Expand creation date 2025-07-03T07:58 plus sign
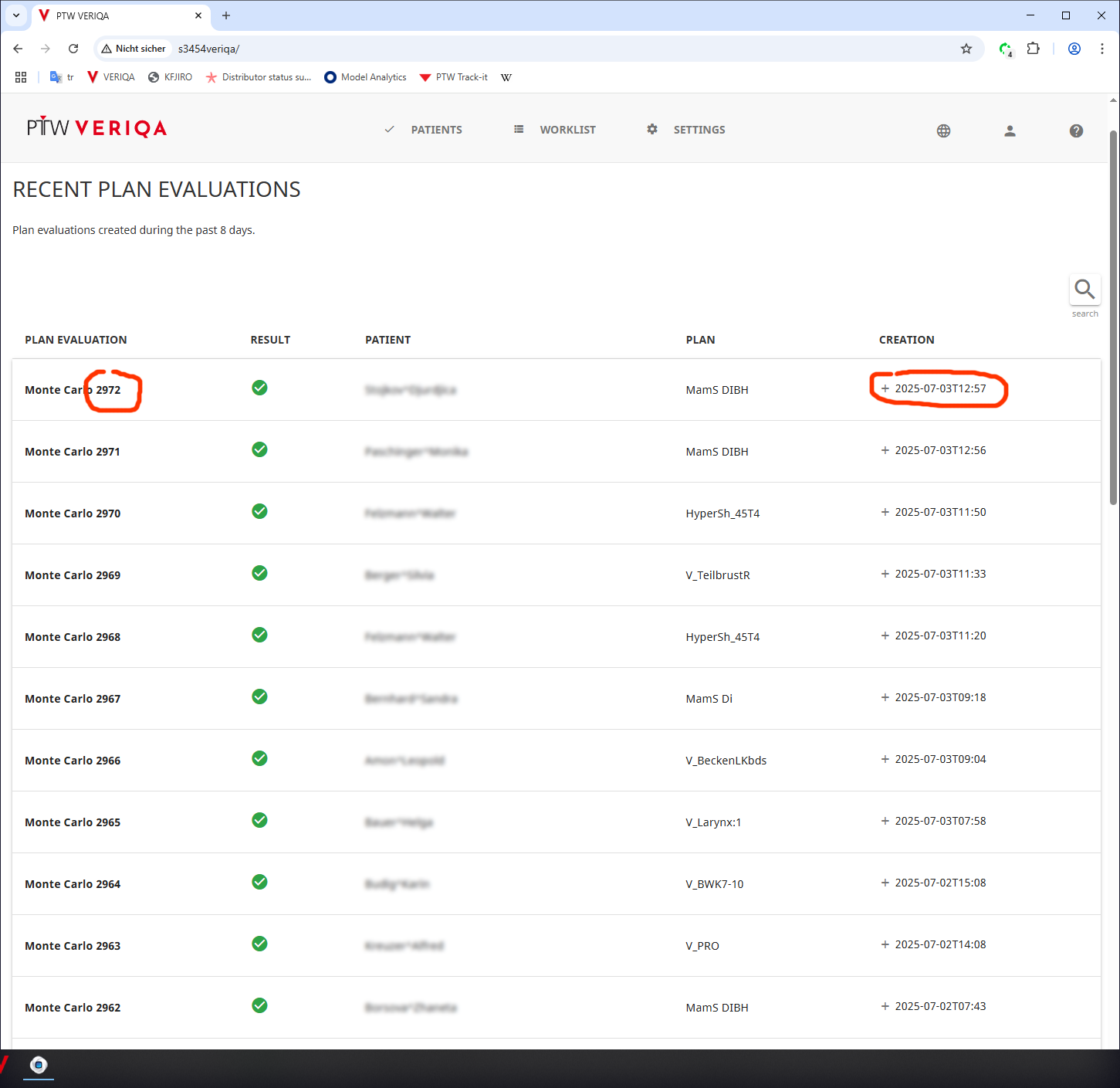1120x1088 pixels. pos(885,821)
